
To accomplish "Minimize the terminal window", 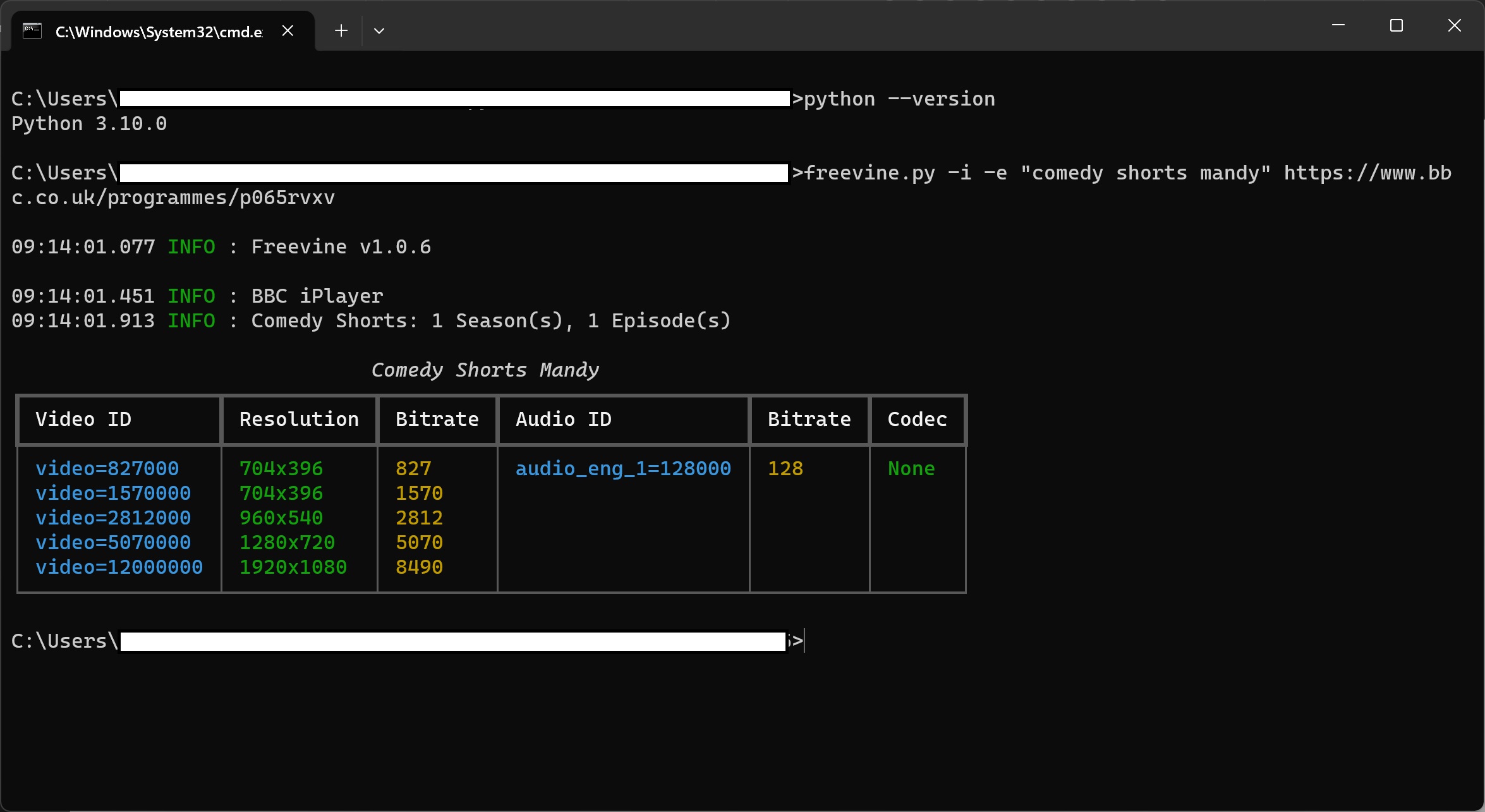I will (1338, 25).
